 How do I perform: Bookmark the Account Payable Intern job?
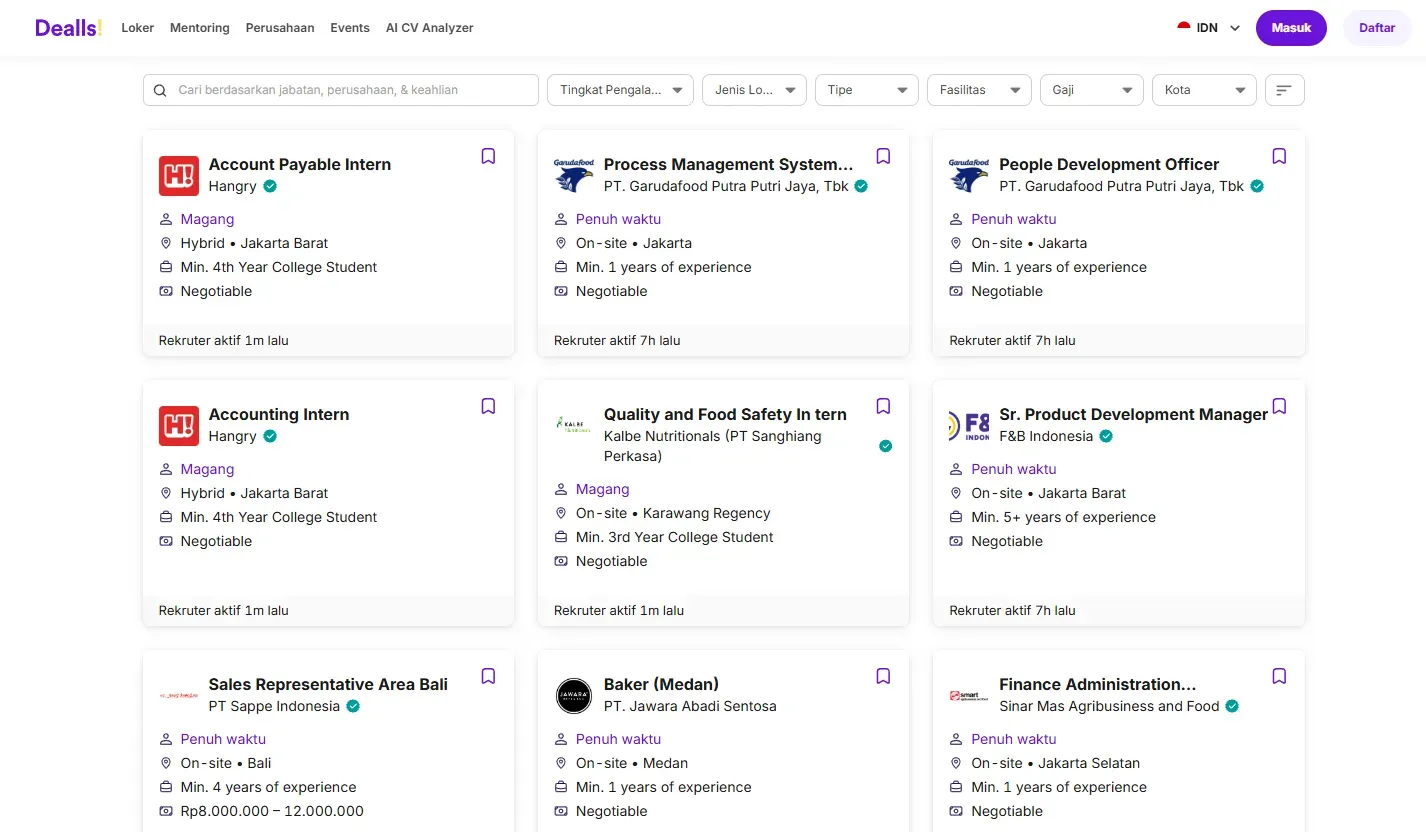click(488, 156)
